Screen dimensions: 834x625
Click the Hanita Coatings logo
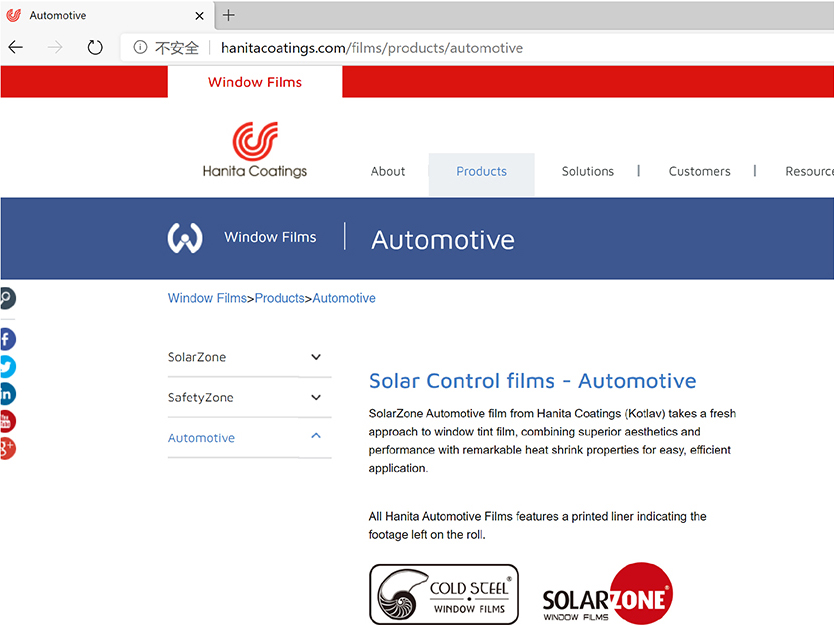(x=255, y=151)
